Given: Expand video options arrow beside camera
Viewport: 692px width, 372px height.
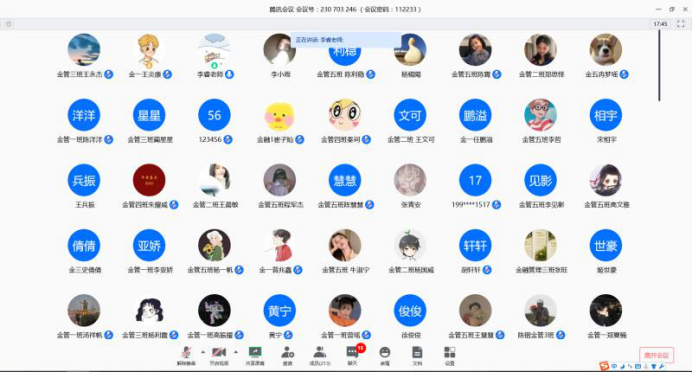Looking at the screenshot, I should [236, 352].
